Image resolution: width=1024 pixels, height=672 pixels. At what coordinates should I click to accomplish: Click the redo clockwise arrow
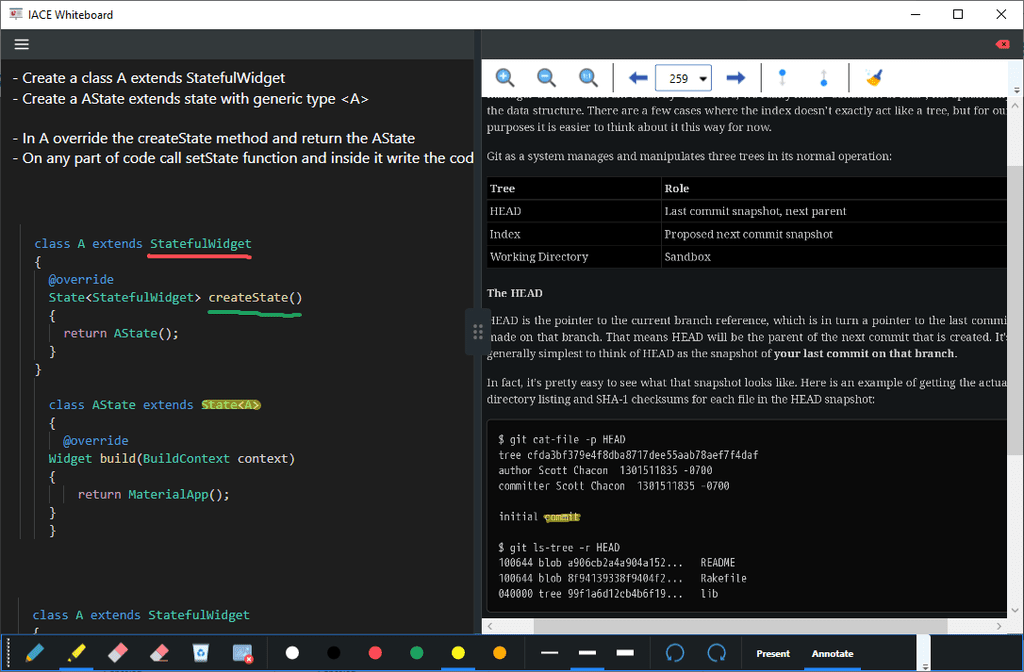pyautogui.click(x=716, y=653)
